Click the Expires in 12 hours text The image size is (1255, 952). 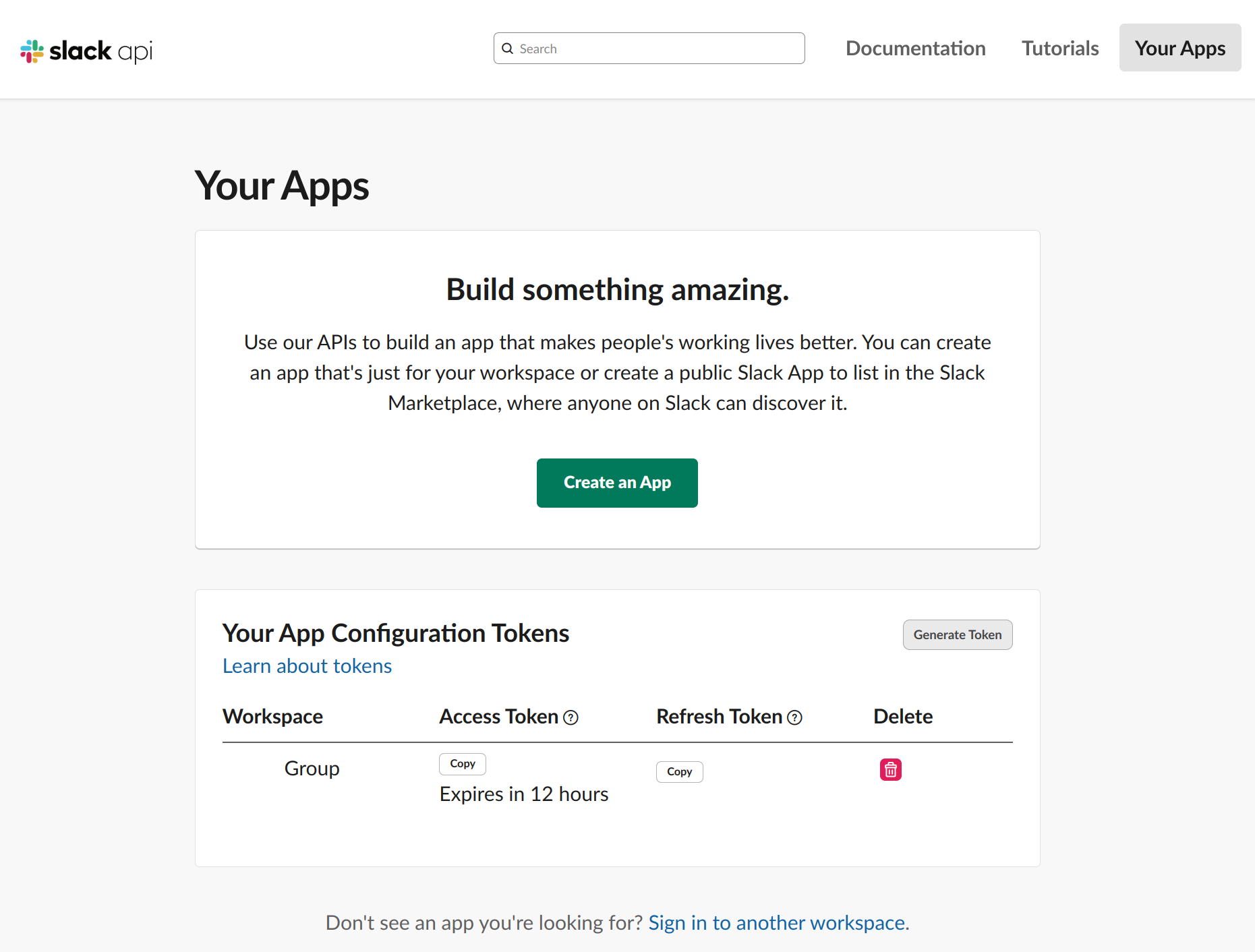(524, 794)
